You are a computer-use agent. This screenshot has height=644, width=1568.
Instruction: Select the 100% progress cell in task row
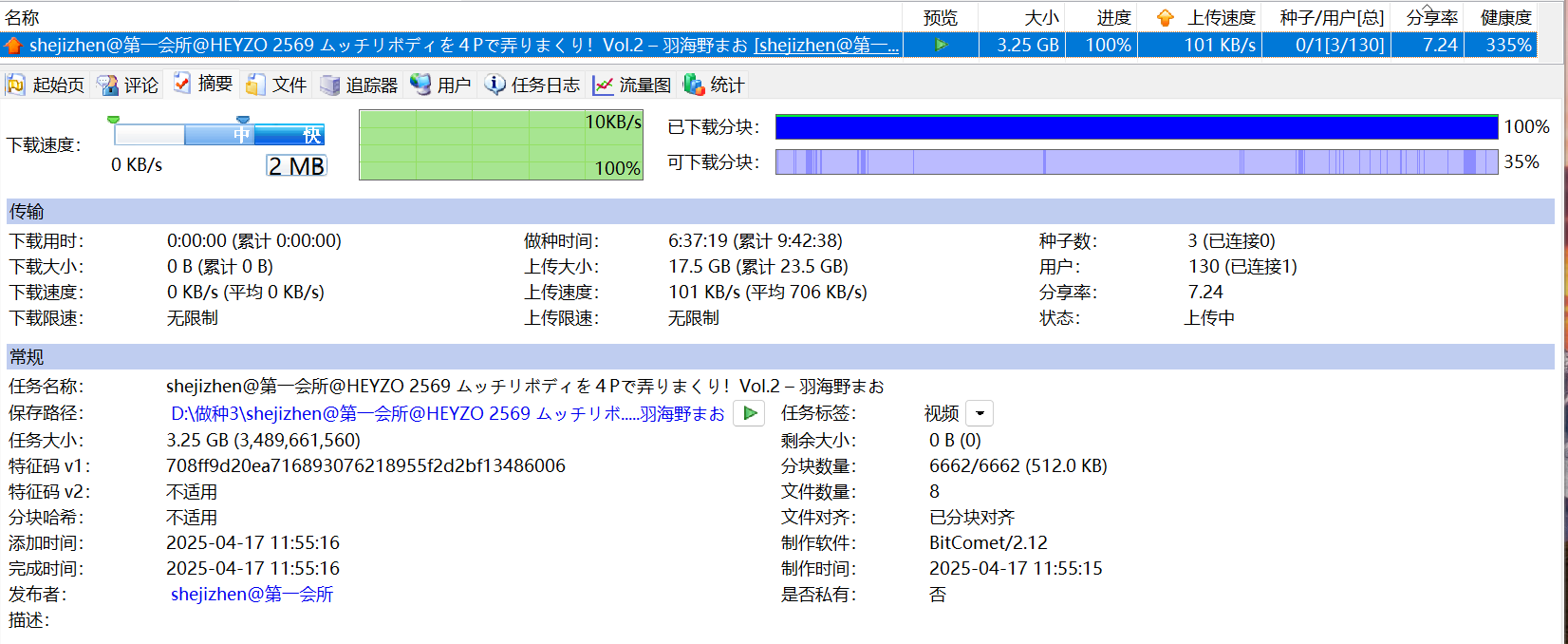coord(1102,45)
